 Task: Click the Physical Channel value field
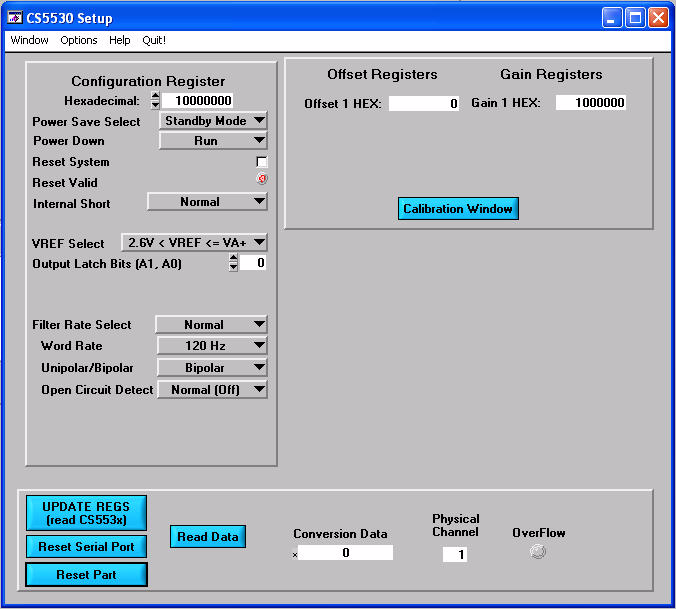point(455,554)
